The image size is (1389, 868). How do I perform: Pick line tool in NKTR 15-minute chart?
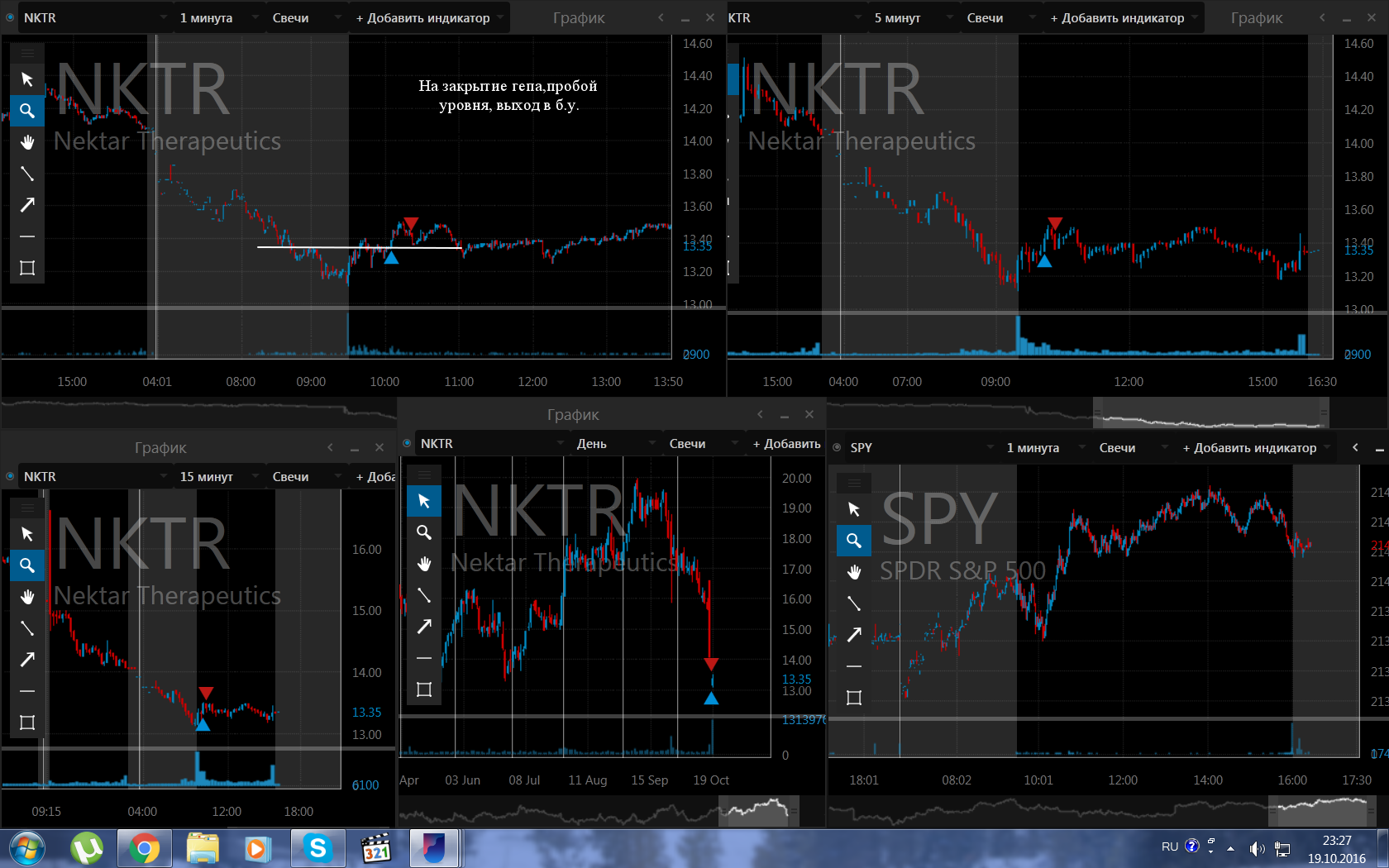27,628
